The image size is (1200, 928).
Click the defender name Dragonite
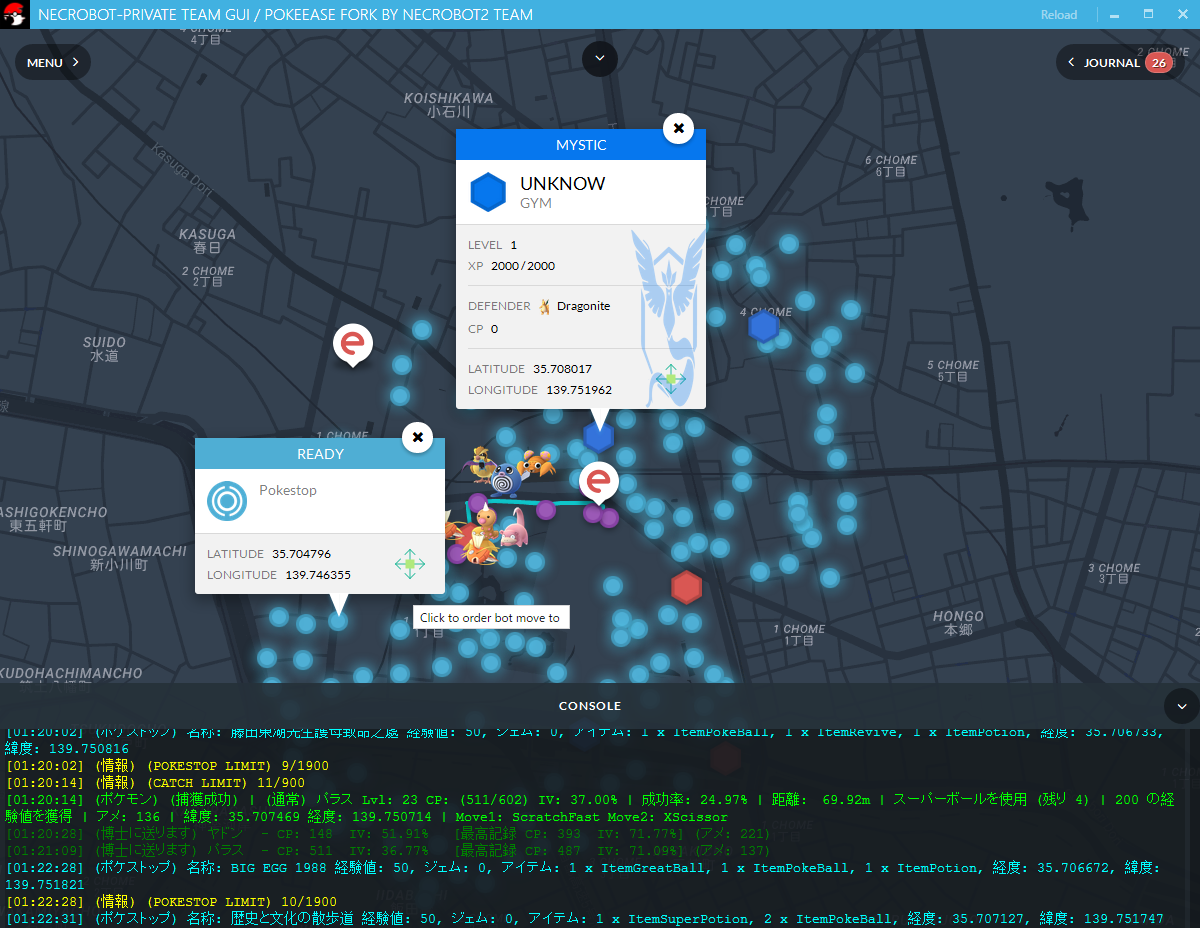coord(583,306)
